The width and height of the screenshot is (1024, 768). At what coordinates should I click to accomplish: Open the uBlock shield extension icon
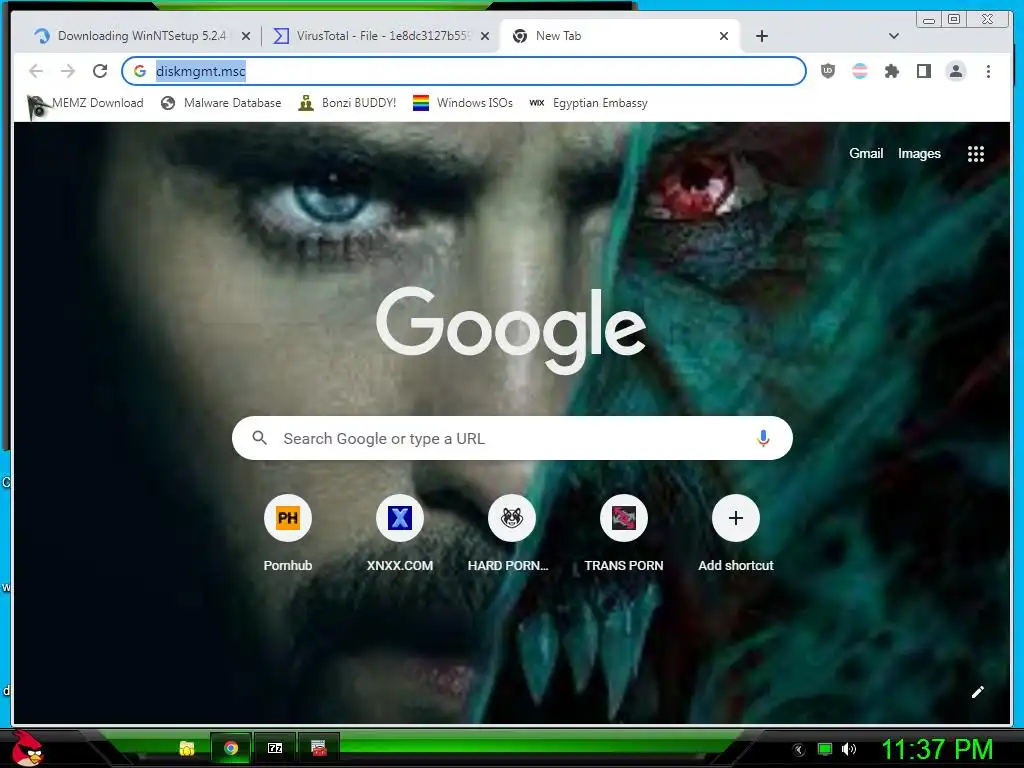point(827,71)
